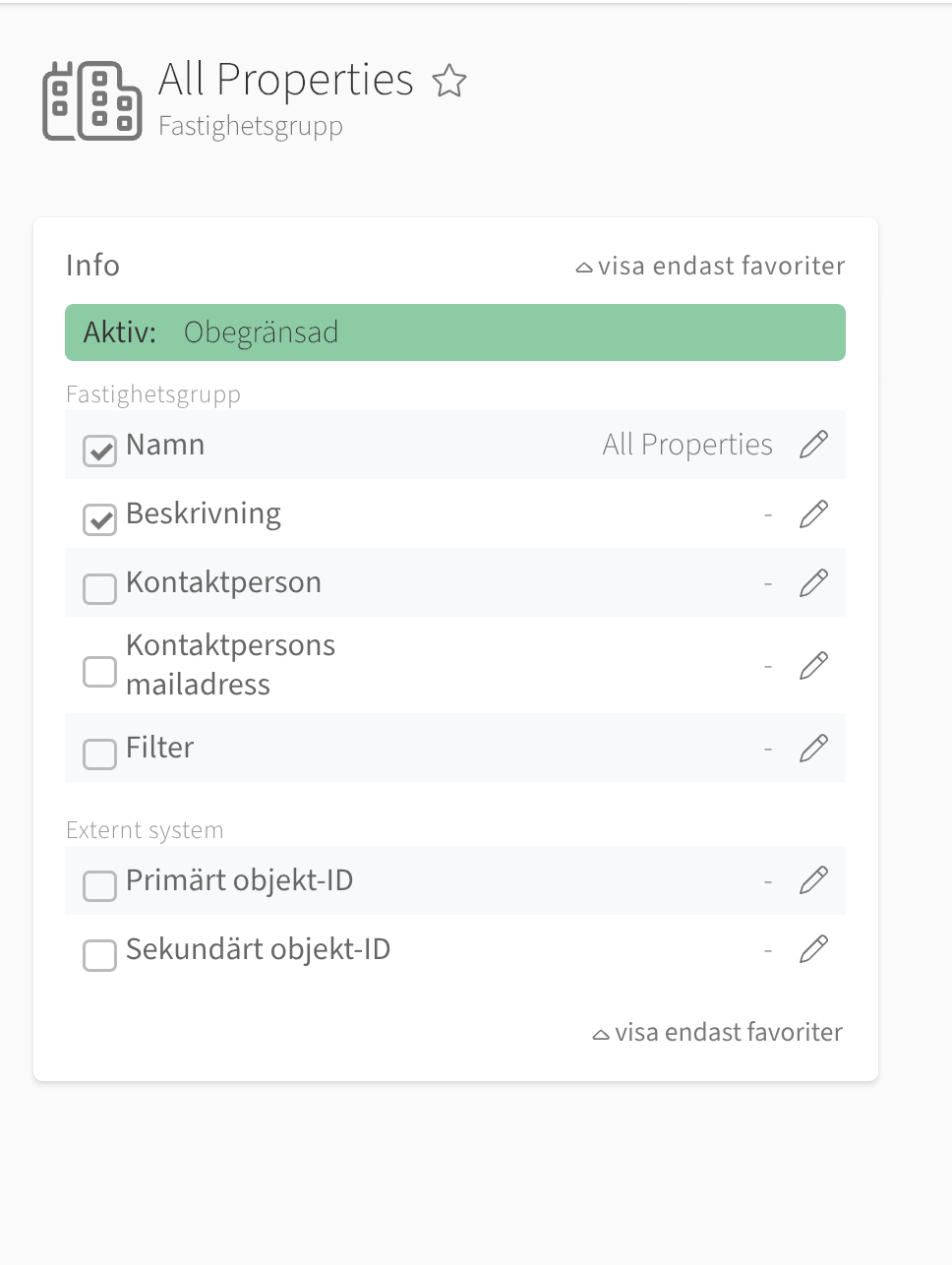
Task: Enable the Filter checkbox
Action: pos(99,753)
